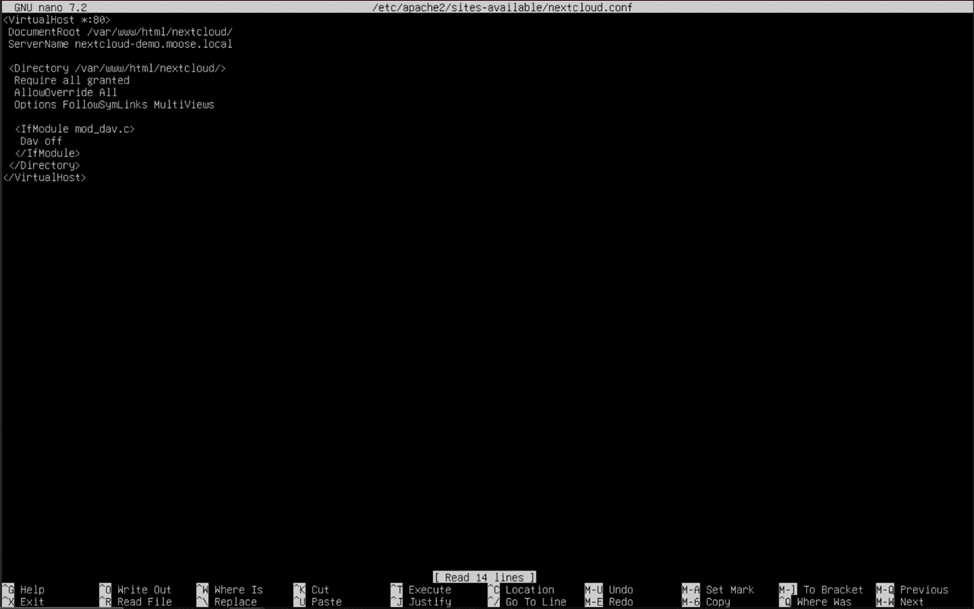Click the ServerName nextcloud-demo.moose.local line
The image size is (974, 609).
coord(121,44)
